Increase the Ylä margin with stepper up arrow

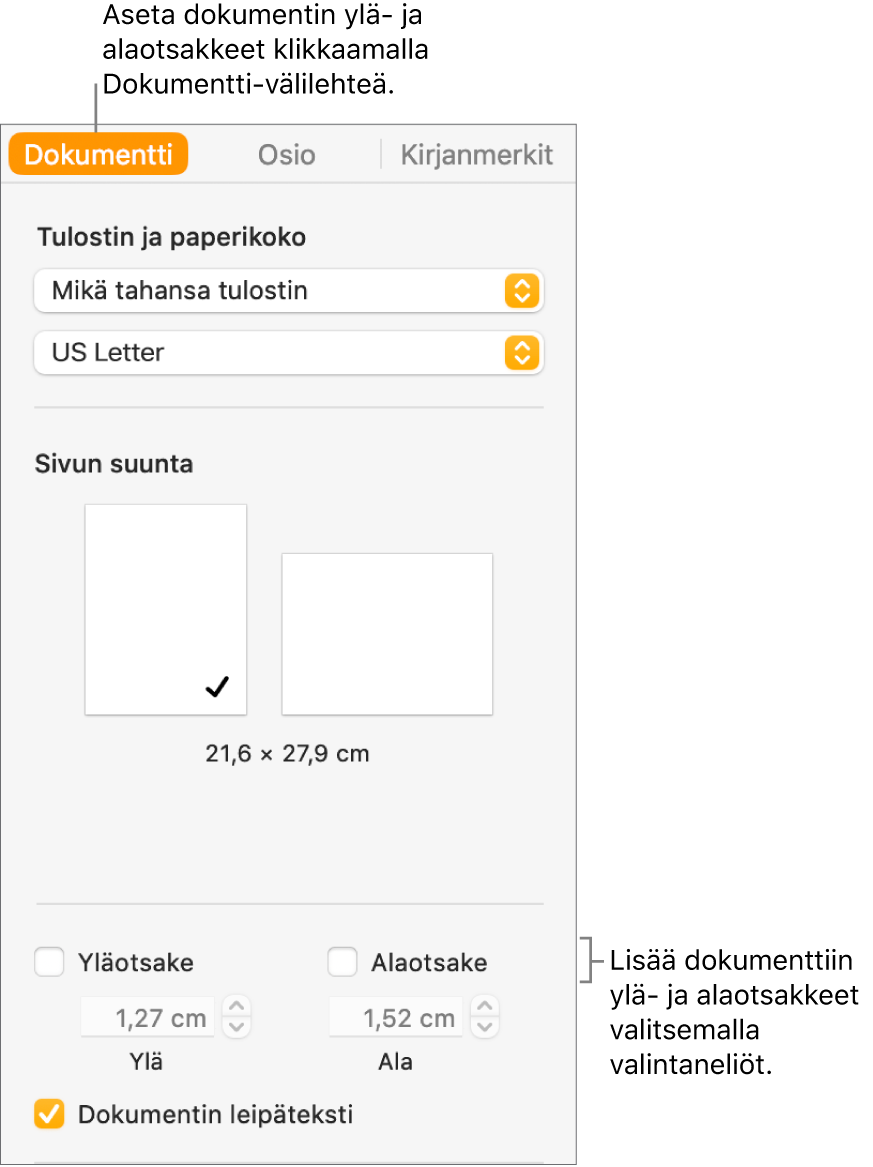coord(237,1007)
